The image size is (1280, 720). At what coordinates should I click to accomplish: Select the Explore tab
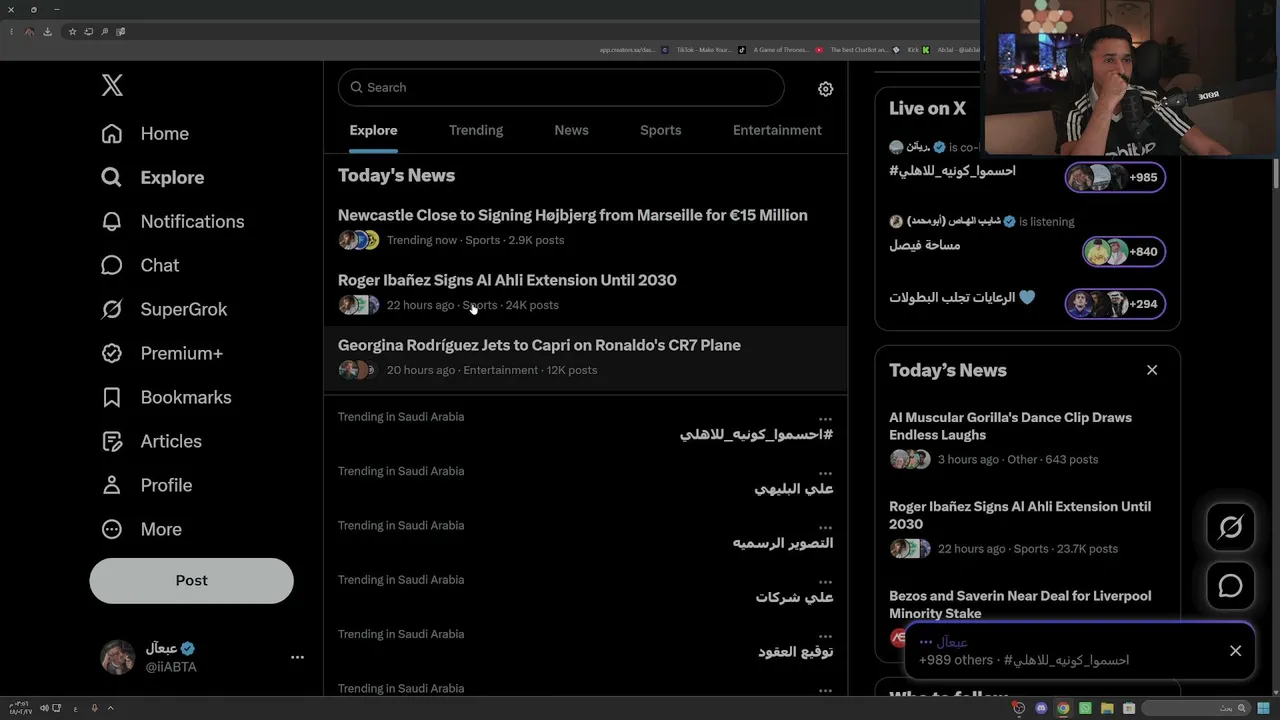pyautogui.click(x=373, y=130)
